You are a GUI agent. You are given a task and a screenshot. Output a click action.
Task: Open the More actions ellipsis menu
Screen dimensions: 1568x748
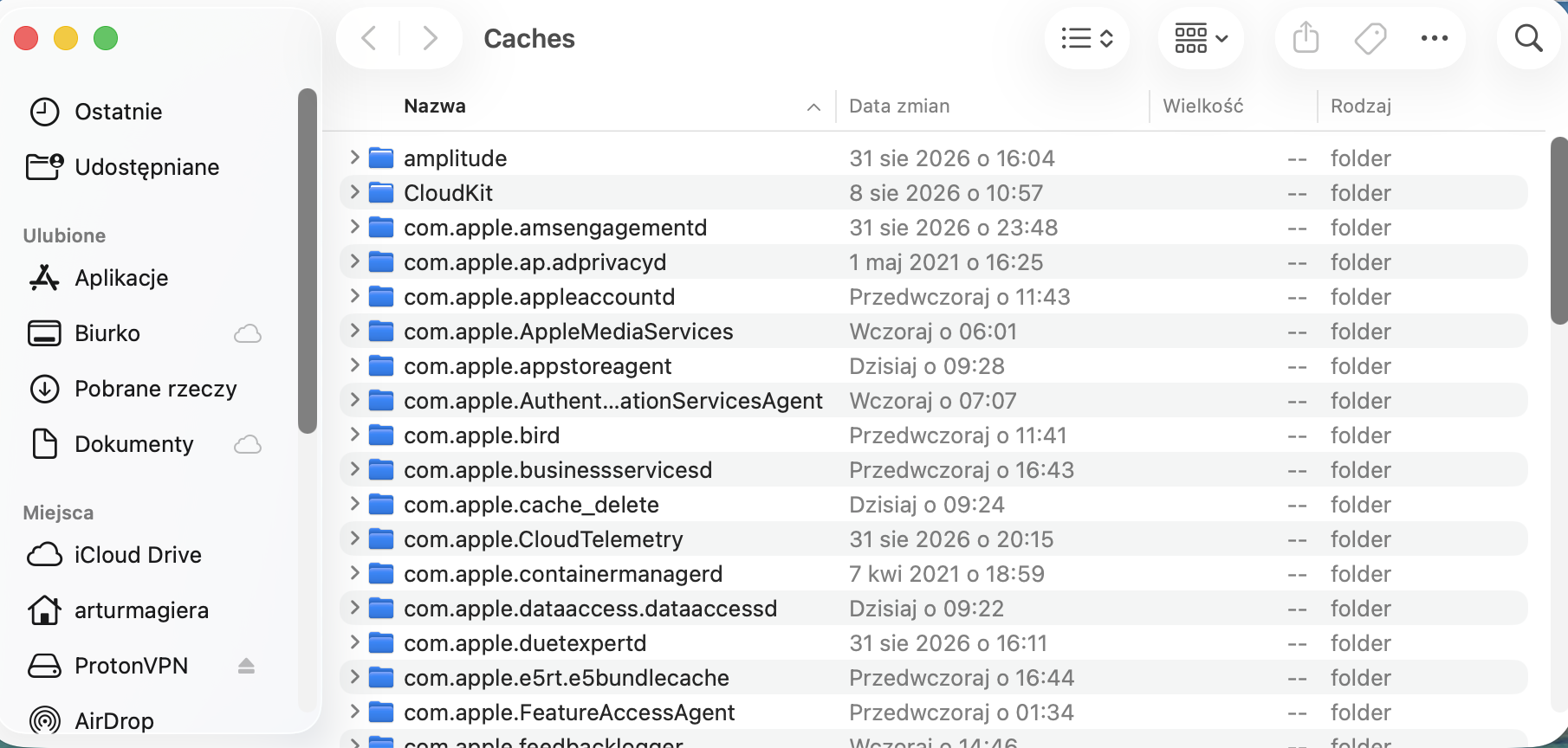(1435, 38)
